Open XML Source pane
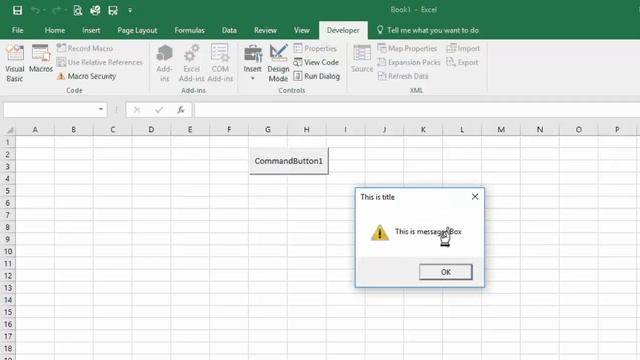Screen dimensions: 640x360 click(x=362, y=59)
